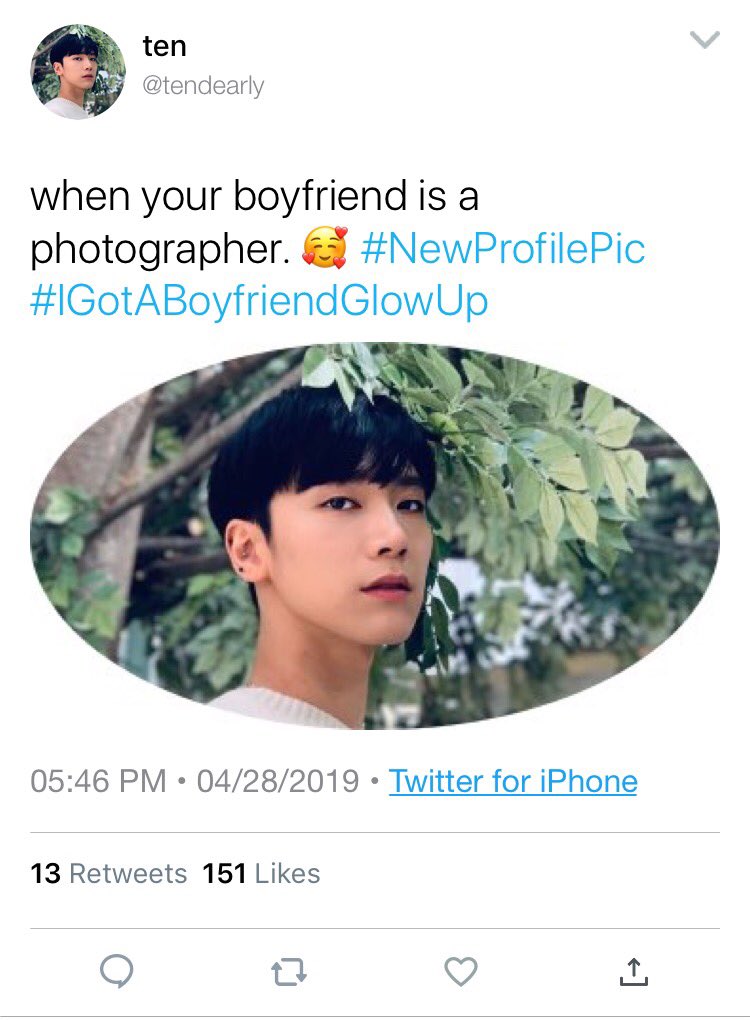Screen dimensions: 750x1020
Task: Like the tweet with the heart icon
Action: [461, 971]
